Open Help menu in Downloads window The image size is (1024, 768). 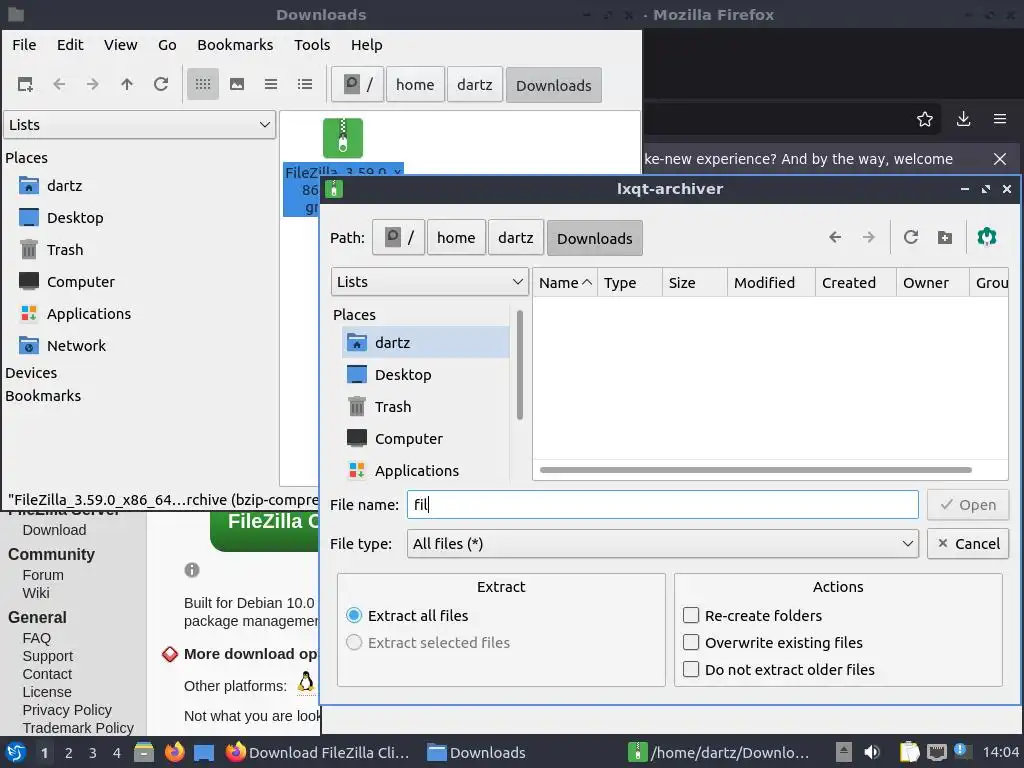(x=366, y=44)
